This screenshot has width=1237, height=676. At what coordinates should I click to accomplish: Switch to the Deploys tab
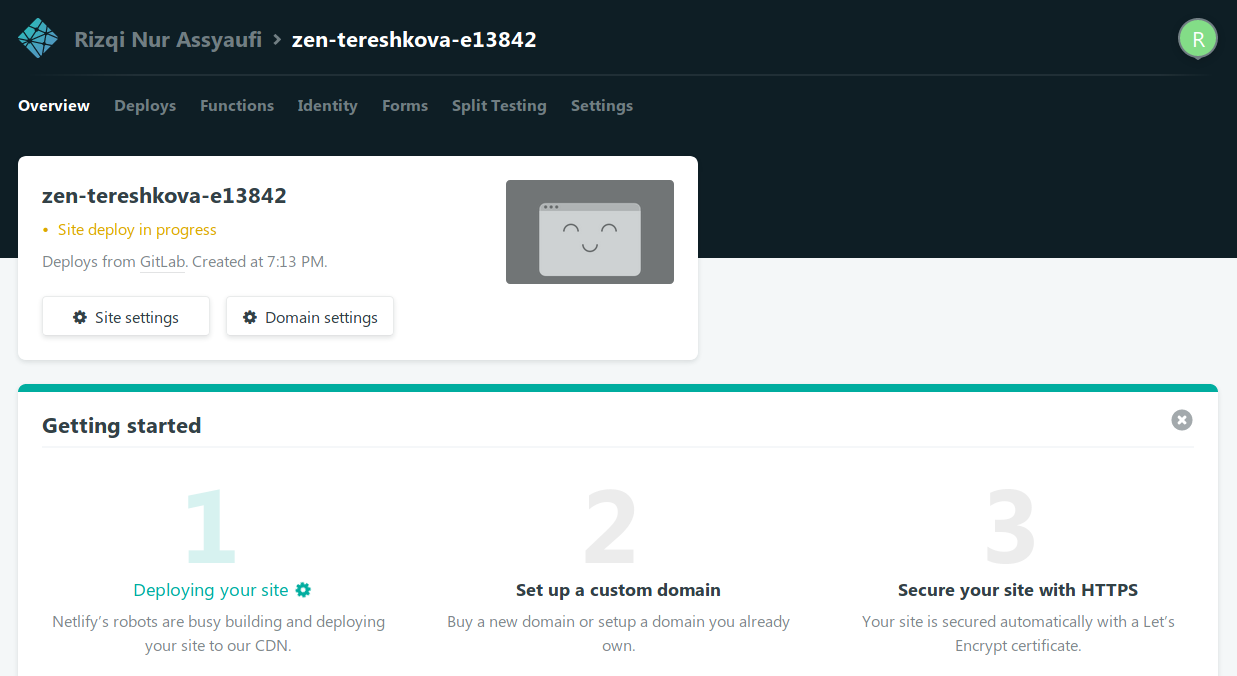(x=145, y=106)
